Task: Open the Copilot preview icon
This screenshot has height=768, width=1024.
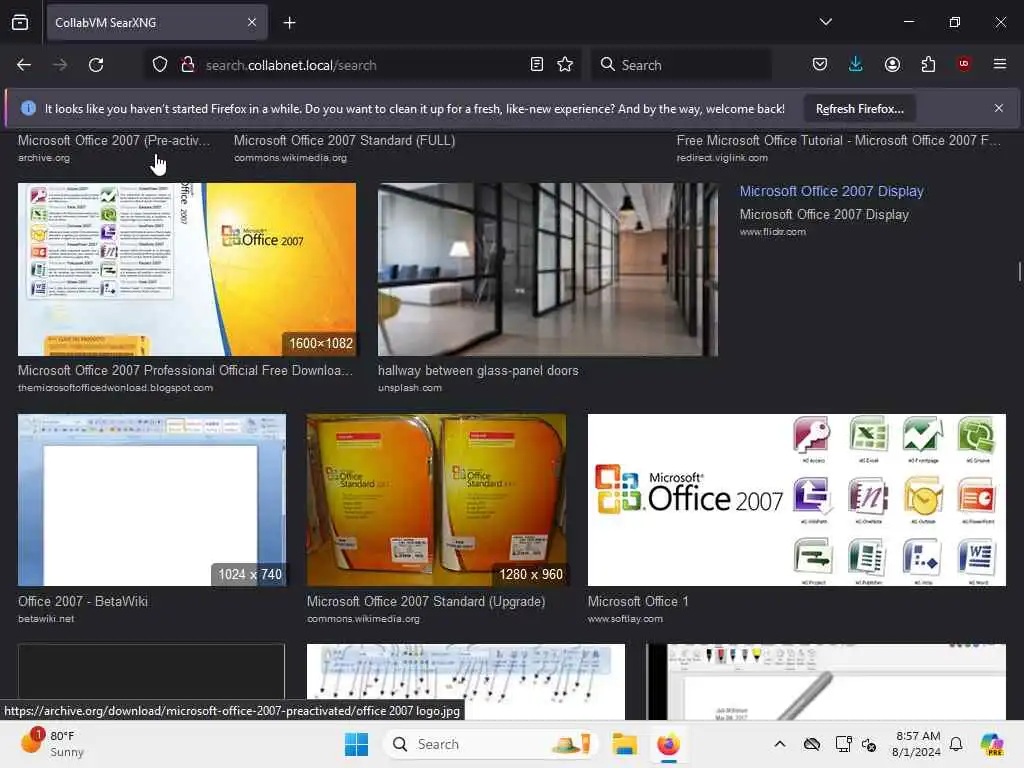Action: 992,744
